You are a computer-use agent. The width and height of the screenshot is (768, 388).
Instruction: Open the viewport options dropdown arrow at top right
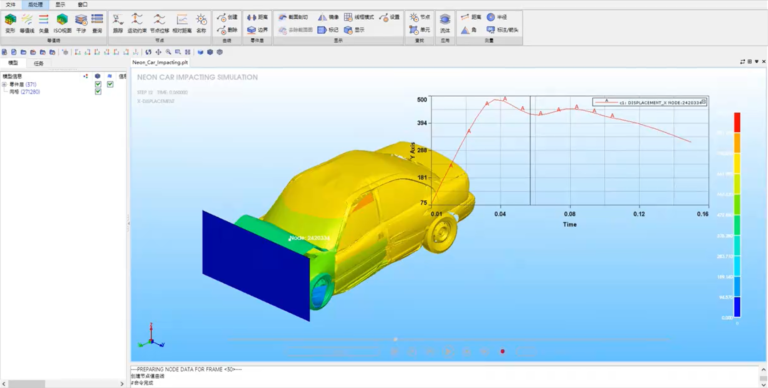pos(757,62)
